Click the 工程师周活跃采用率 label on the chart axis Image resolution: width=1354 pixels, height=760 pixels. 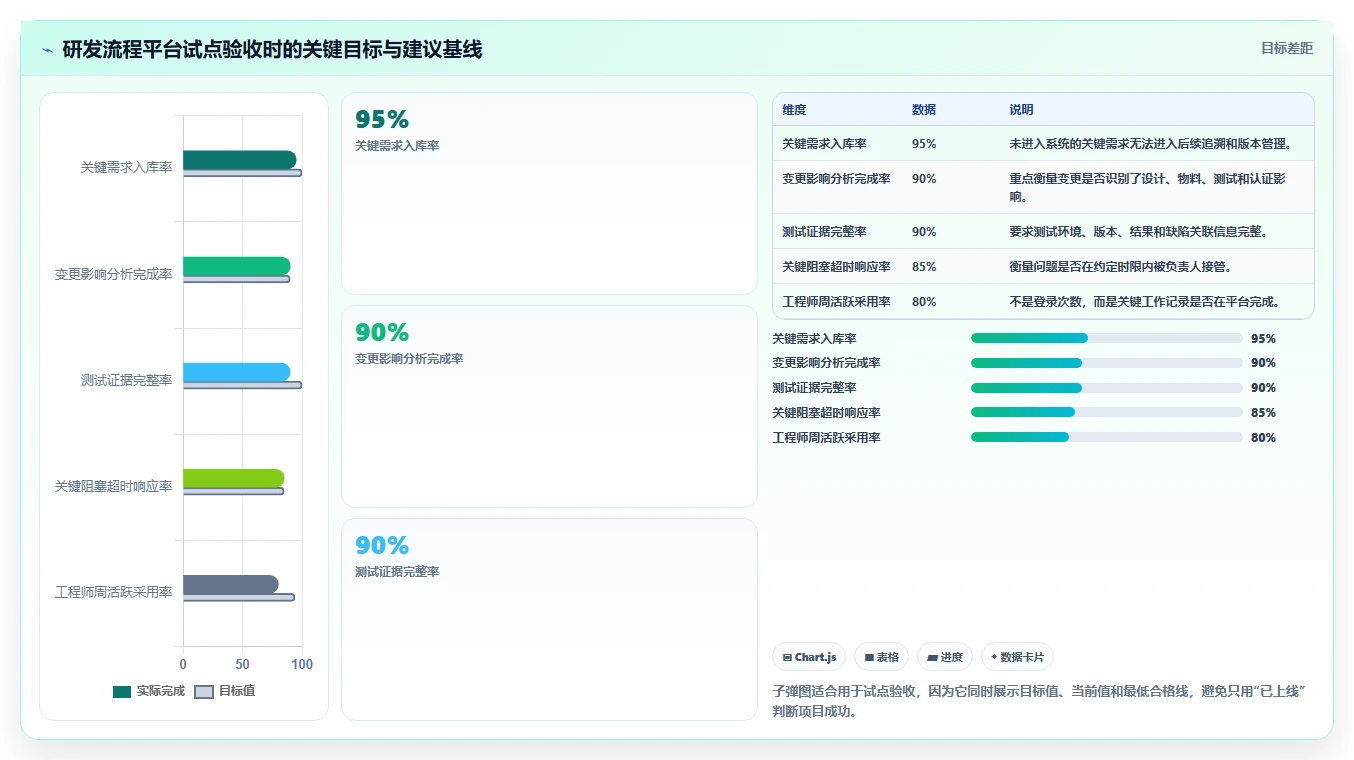(x=113, y=592)
